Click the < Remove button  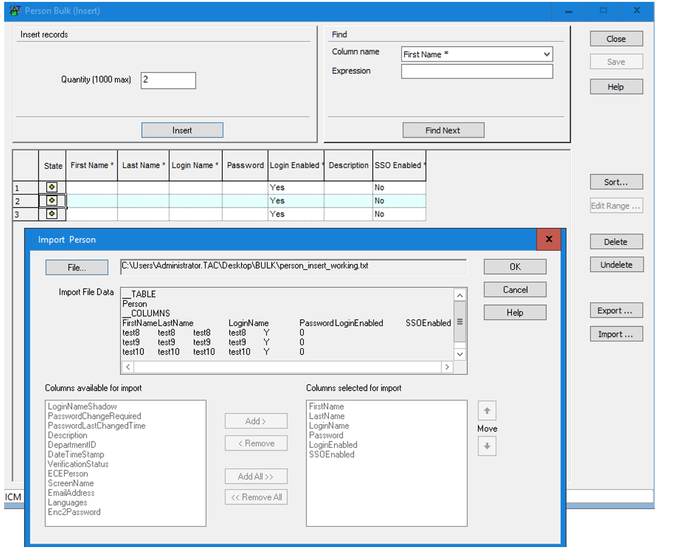(256, 443)
